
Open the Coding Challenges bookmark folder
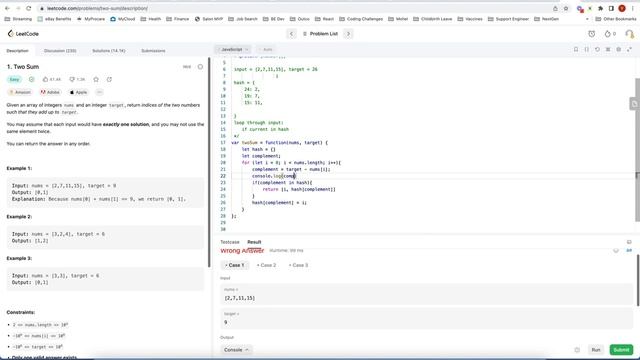point(361,19)
